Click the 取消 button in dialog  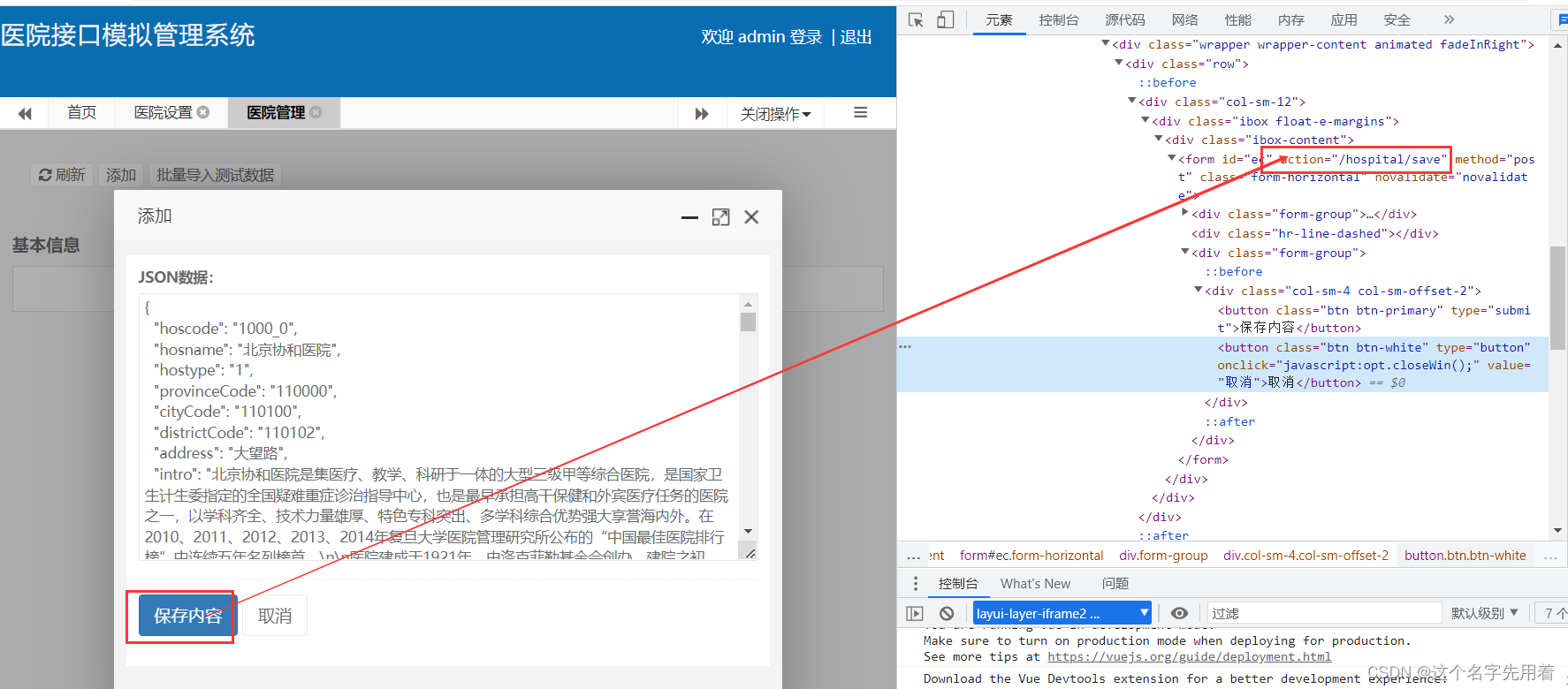click(x=275, y=616)
